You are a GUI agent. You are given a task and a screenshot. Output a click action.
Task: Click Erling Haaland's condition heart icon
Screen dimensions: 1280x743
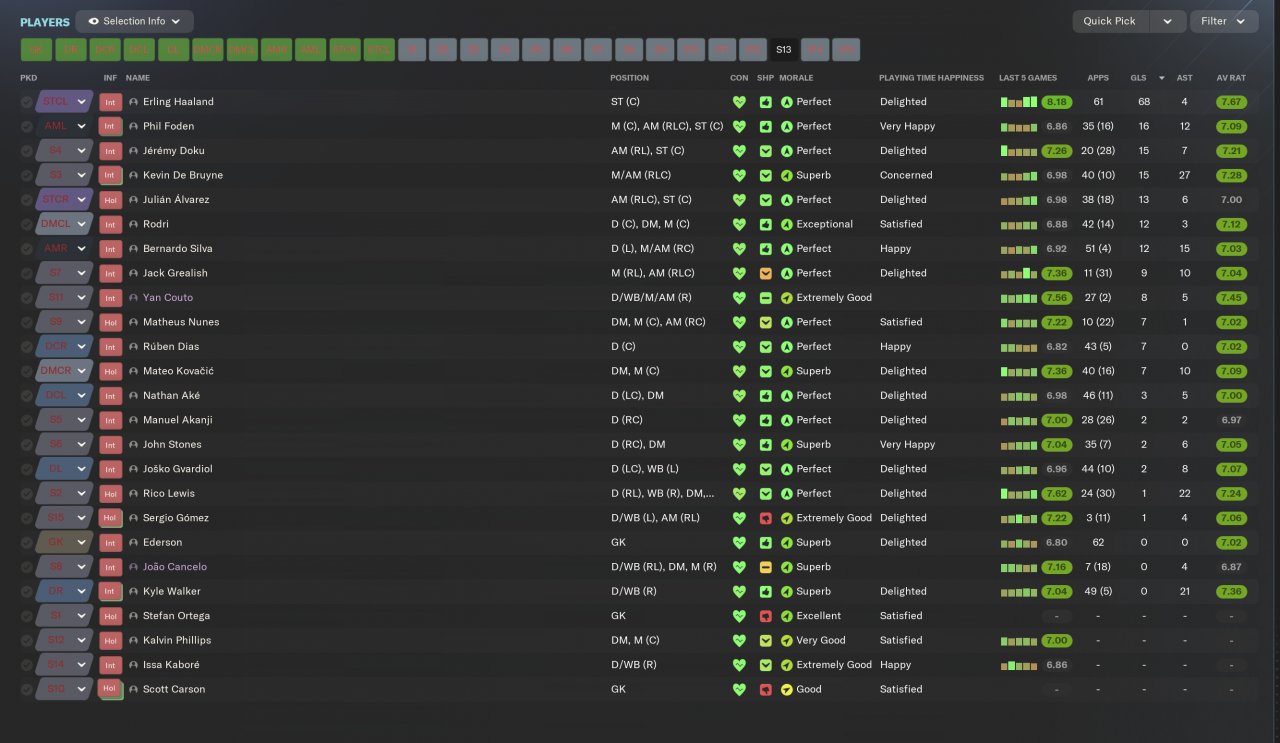coord(739,102)
